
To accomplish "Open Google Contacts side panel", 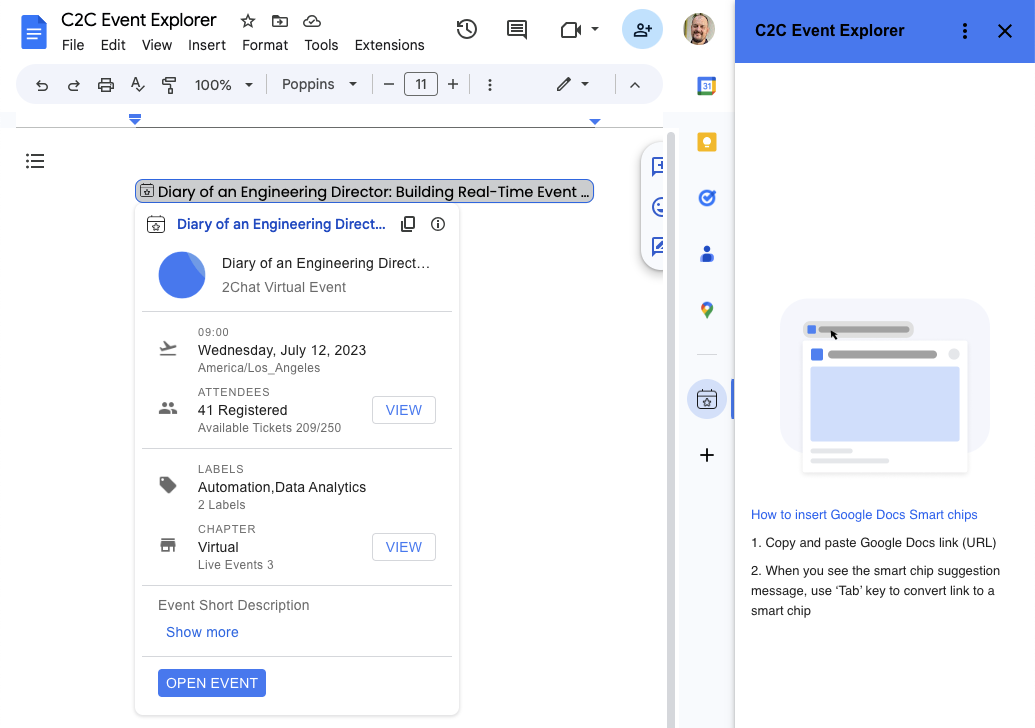I will [x=707, y=254].
